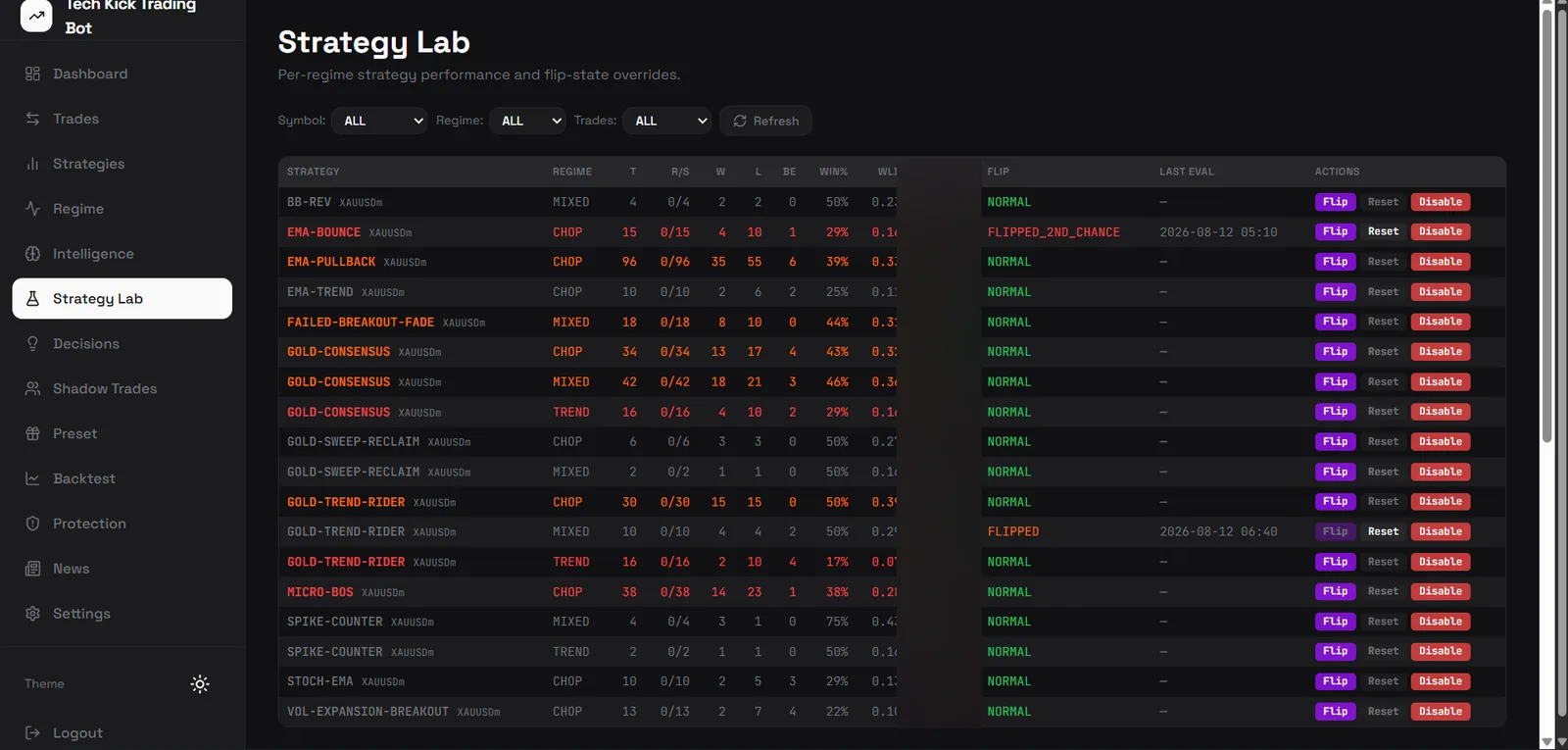1568x750 pixels.
Task: Flip the EMA-TREND CHOP strategy
Action: [x=1335, y=292]
